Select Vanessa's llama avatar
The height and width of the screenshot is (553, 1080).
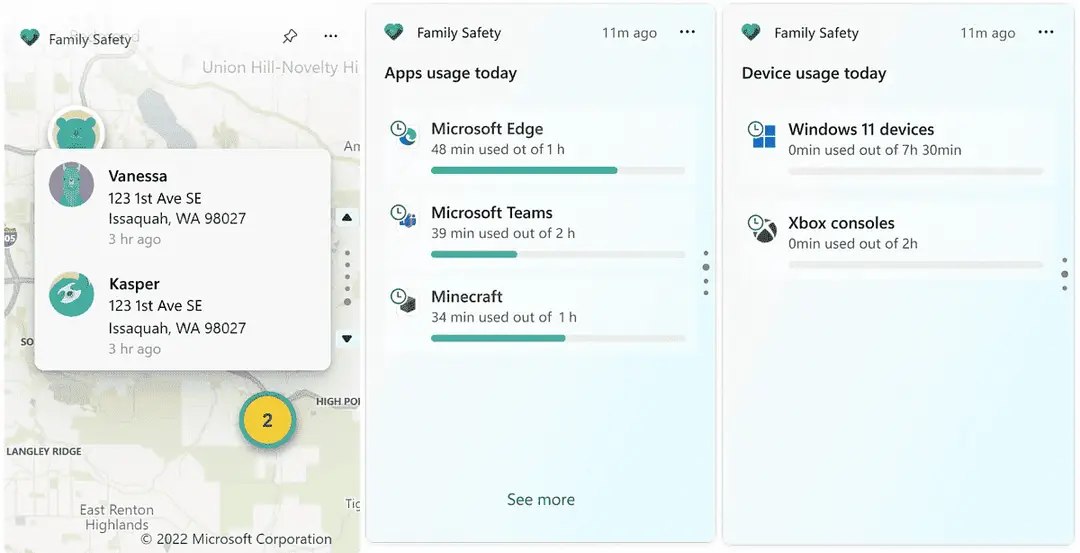click(x=72, y=185)
